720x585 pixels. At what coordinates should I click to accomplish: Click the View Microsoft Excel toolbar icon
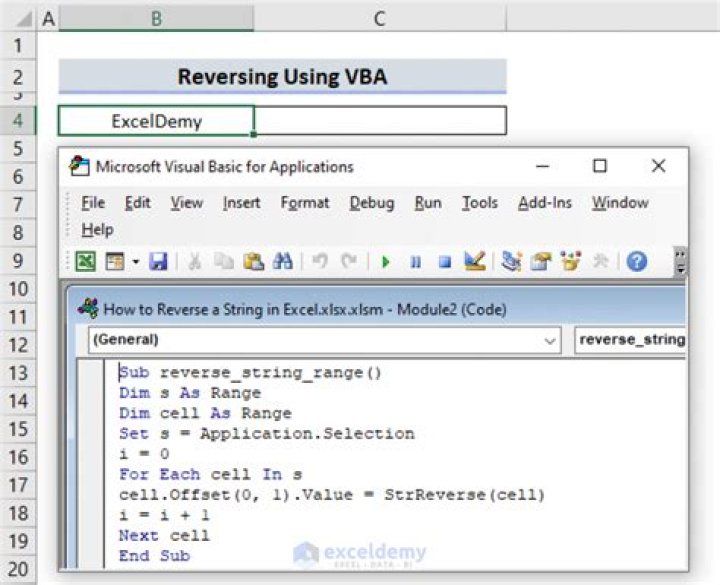pos(85,262)
